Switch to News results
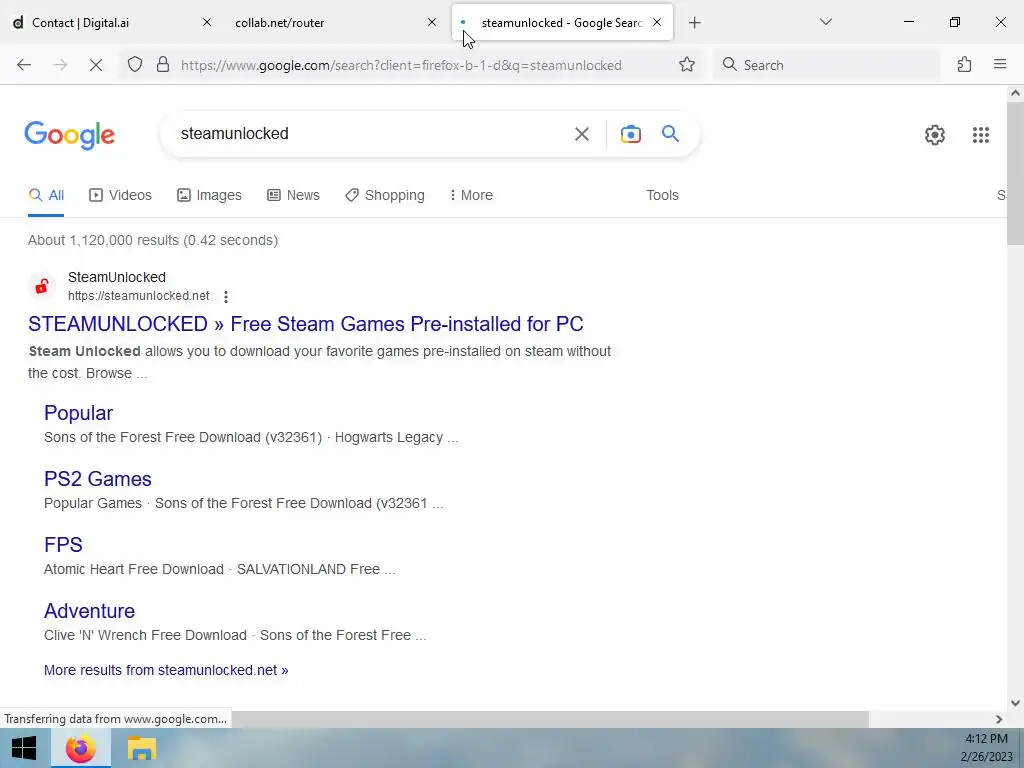This screenshot has height=768, width=1024. tap(293, 195)
